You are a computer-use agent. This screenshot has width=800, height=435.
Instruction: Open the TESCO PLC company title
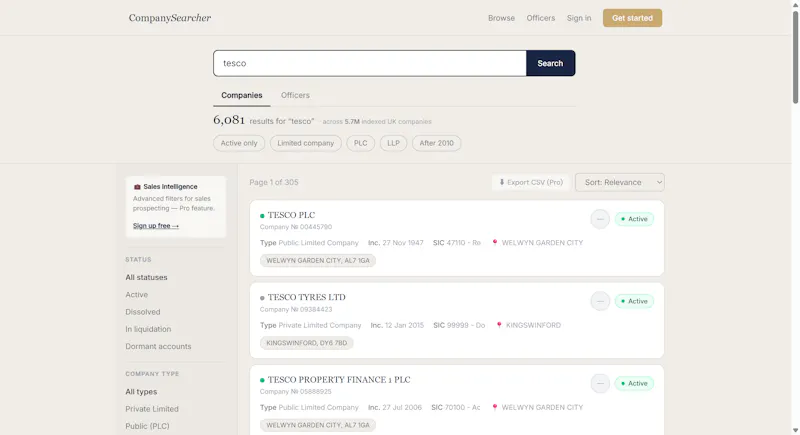pyautogui.click(x=291, y=215)
